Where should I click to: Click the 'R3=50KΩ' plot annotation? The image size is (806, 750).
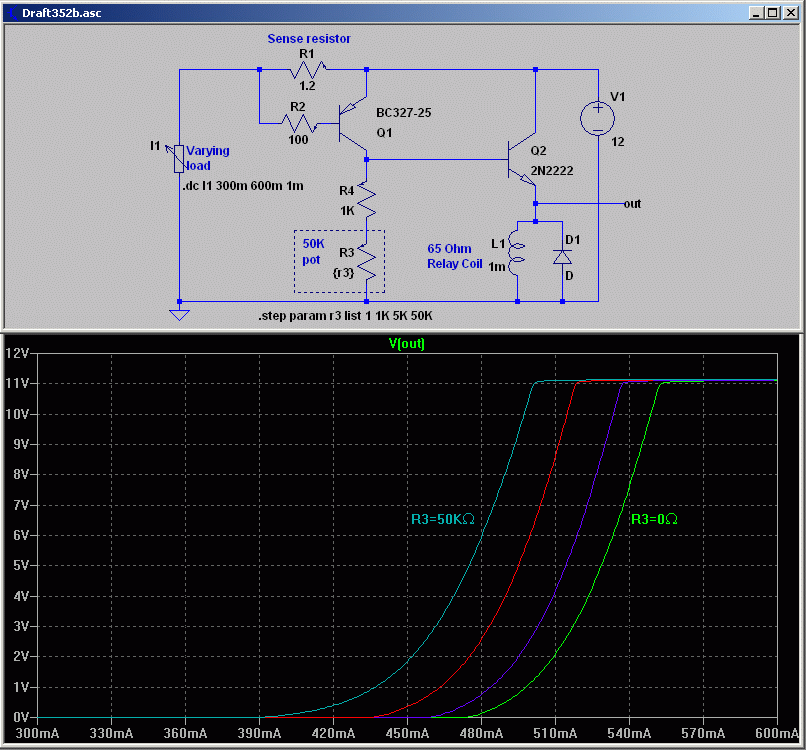443,519
